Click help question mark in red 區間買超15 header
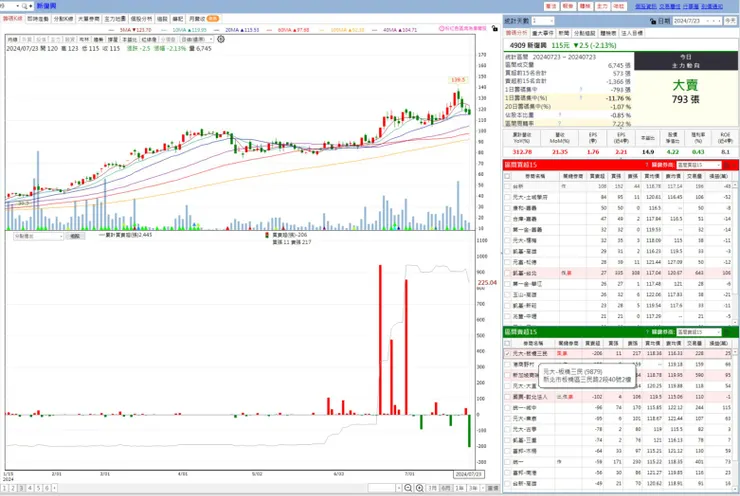Screen dimensions: 740x496 pyautogui.click(x=647, y=165)
